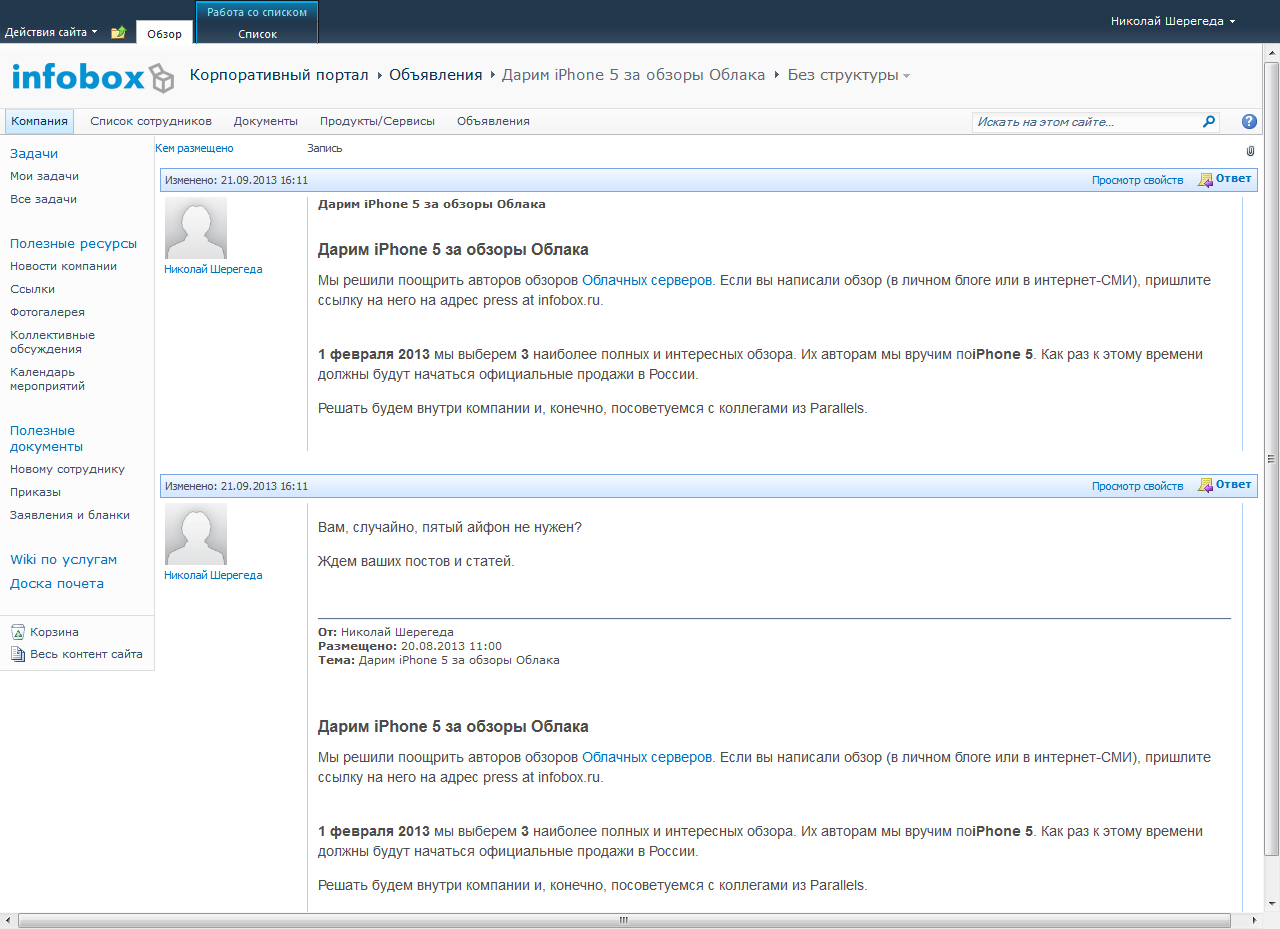Open Приказы sidebar link
1280x929 pixels.
click(35, 492)
